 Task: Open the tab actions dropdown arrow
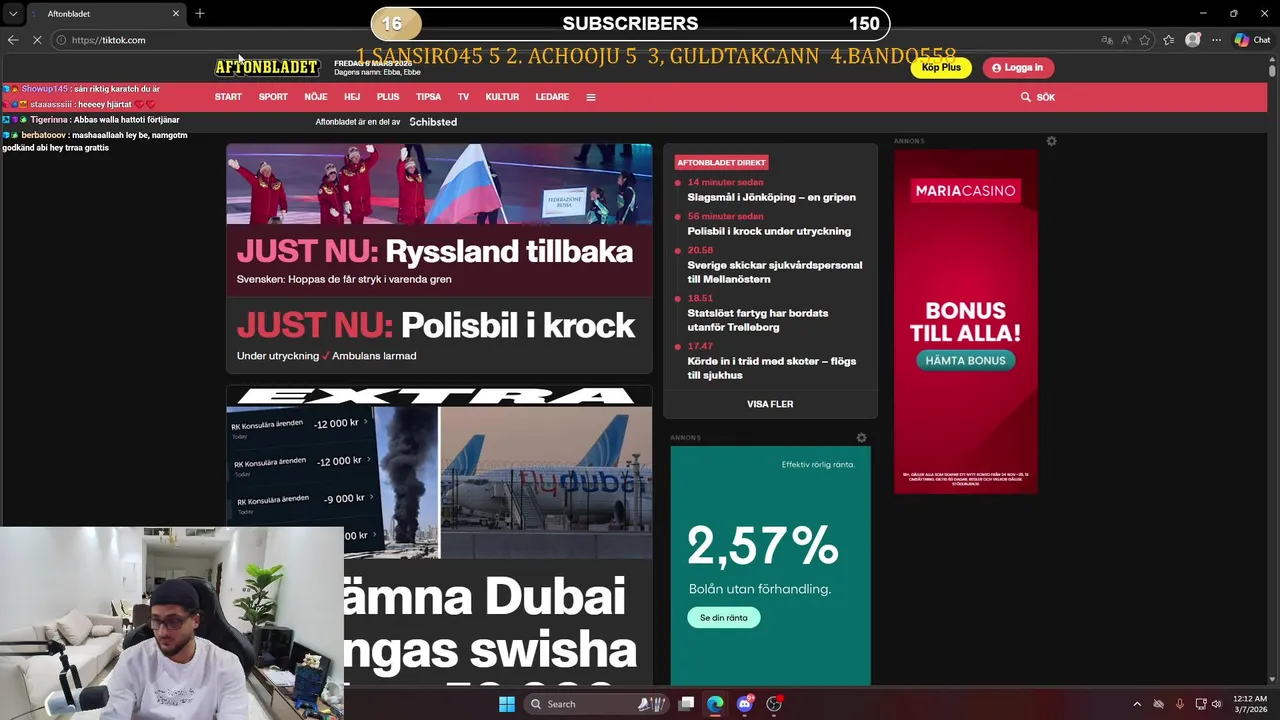(x=12, y=13)
